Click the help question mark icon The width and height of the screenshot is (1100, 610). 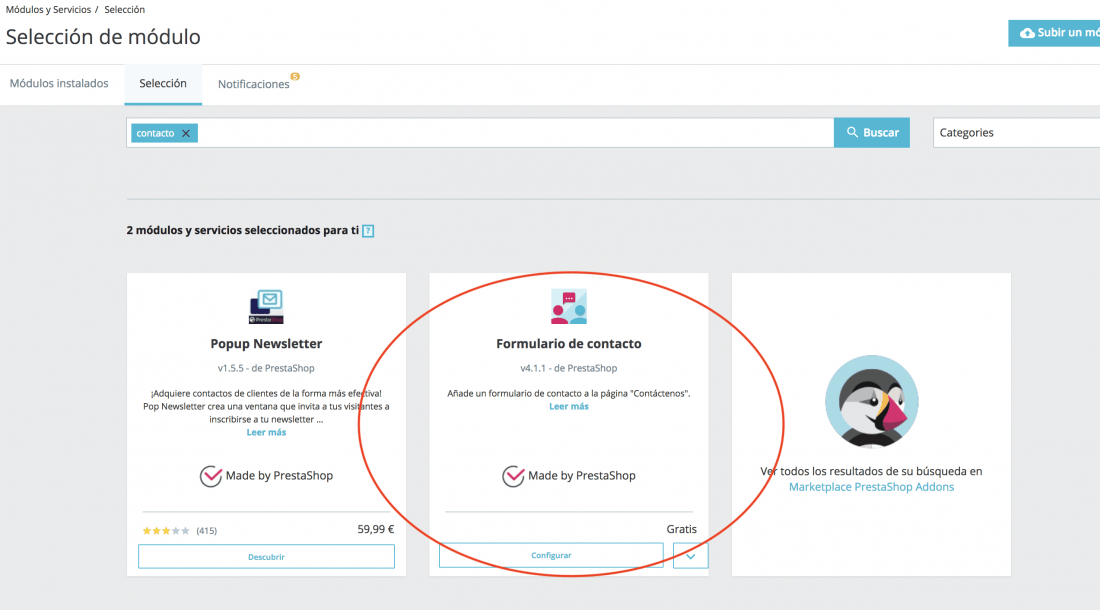tap(368, 231)
